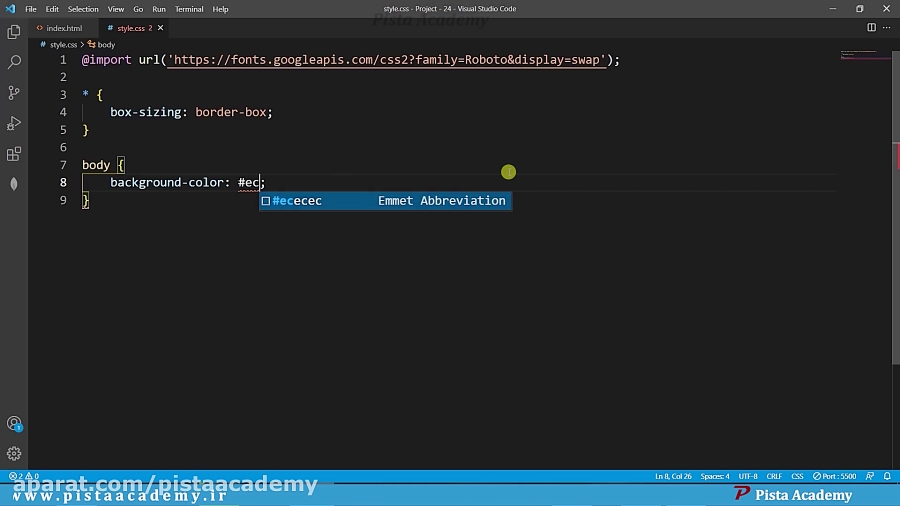This screenshot has height=506, width=900.
Task: Open Run and Debug view
Action: [x=14, y=123]
